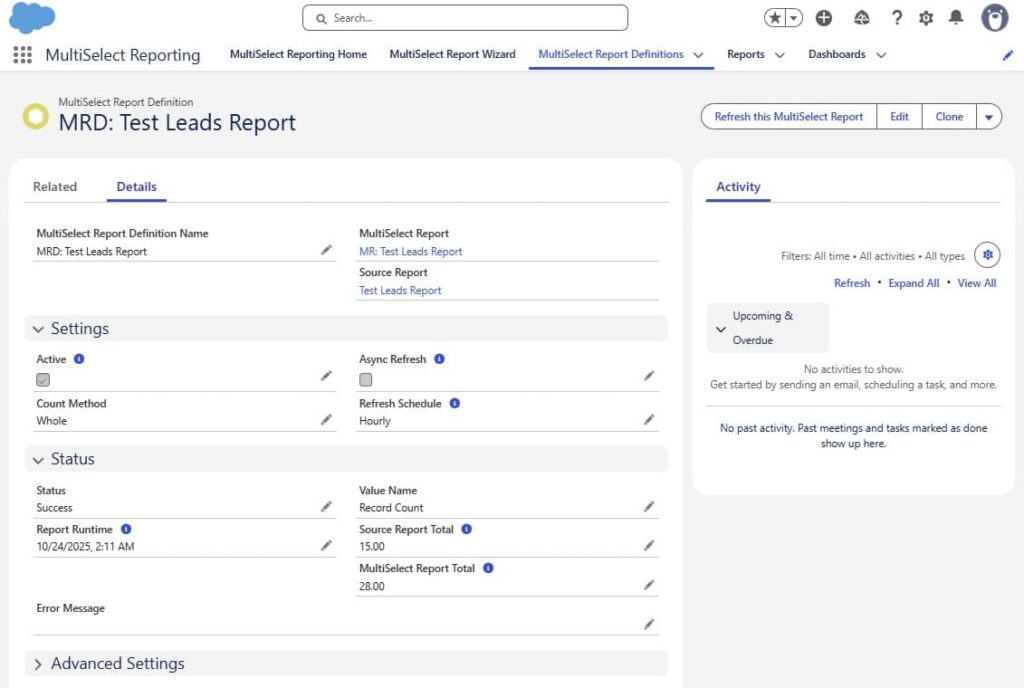This screenshot has width=1024, height=688.
Task: Toggle the Async Refresh checkbox
Action: tap(365, 379)
